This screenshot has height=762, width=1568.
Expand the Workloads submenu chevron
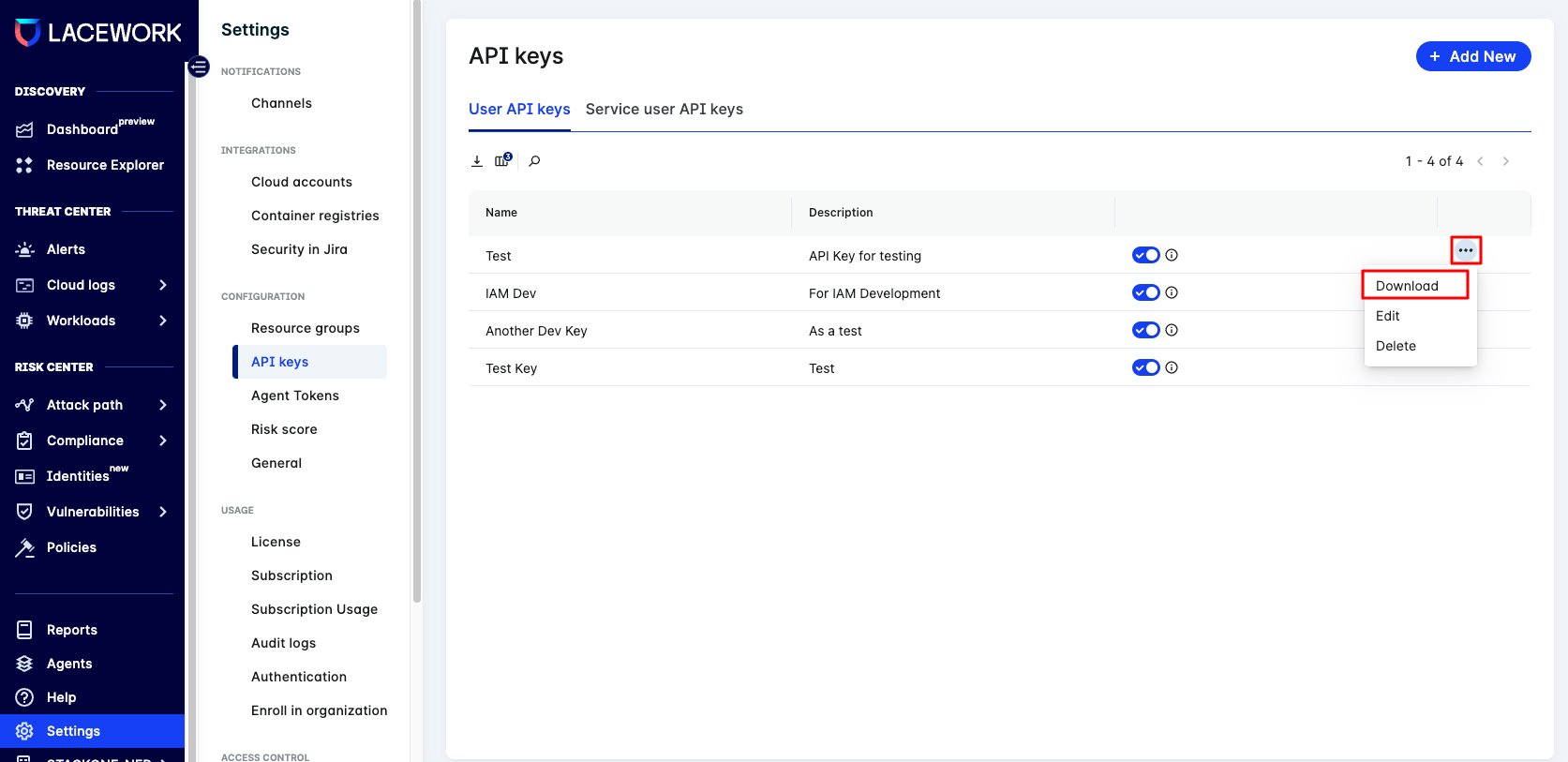pos(163,321)
